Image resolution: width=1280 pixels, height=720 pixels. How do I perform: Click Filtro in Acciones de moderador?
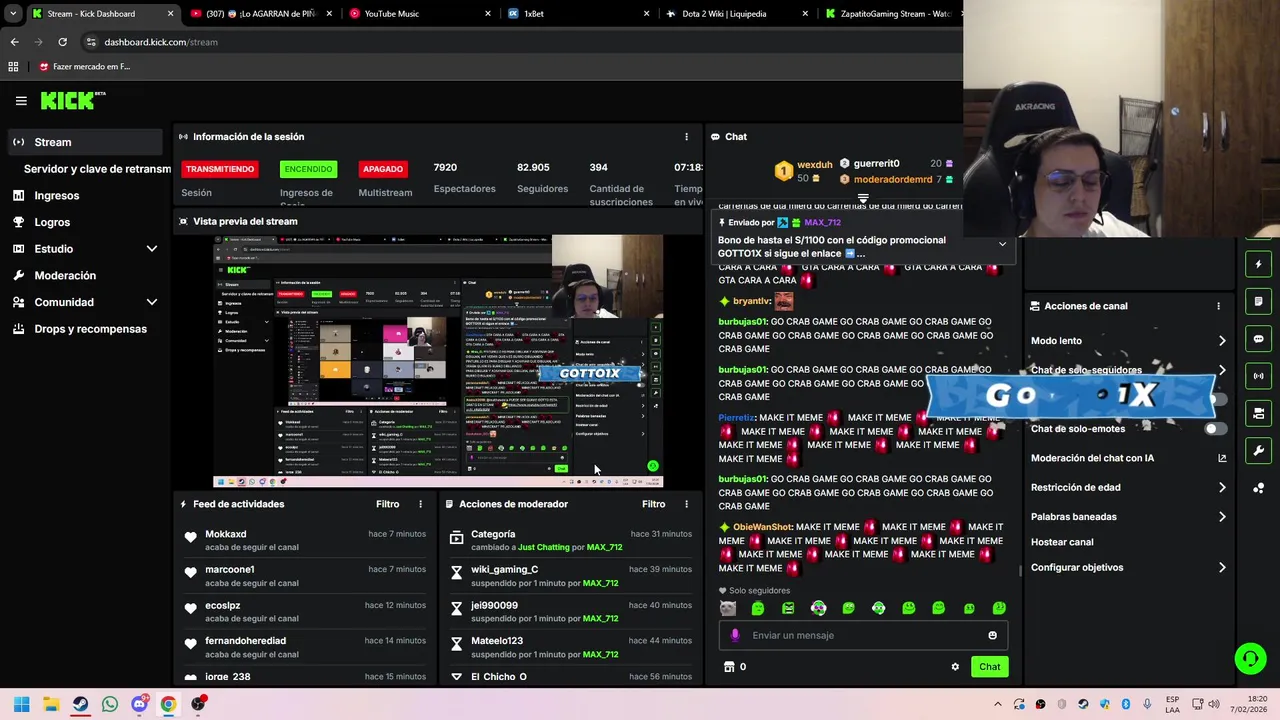[x=653, y=504]
